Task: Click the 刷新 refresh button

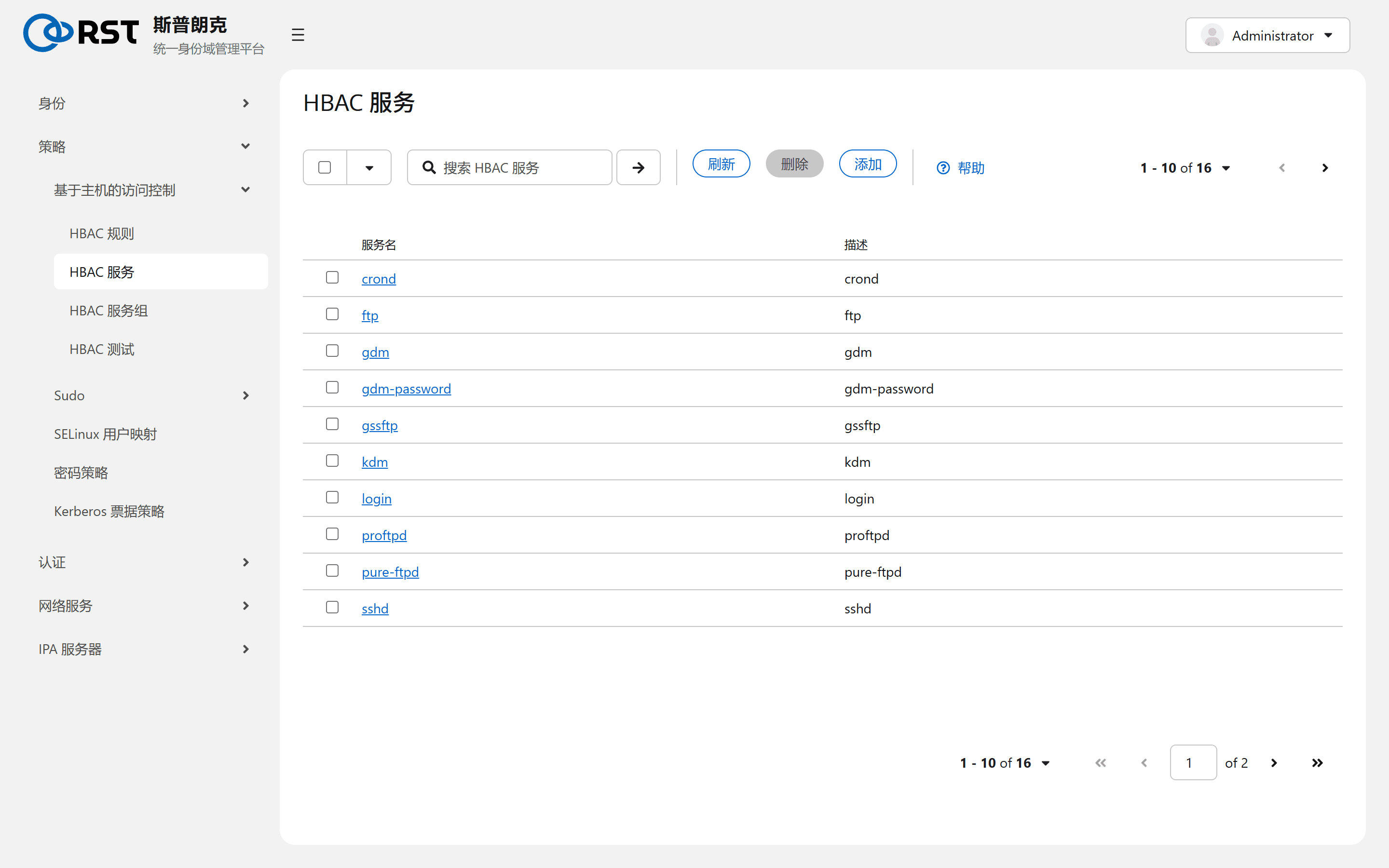Action: point(721,164)
